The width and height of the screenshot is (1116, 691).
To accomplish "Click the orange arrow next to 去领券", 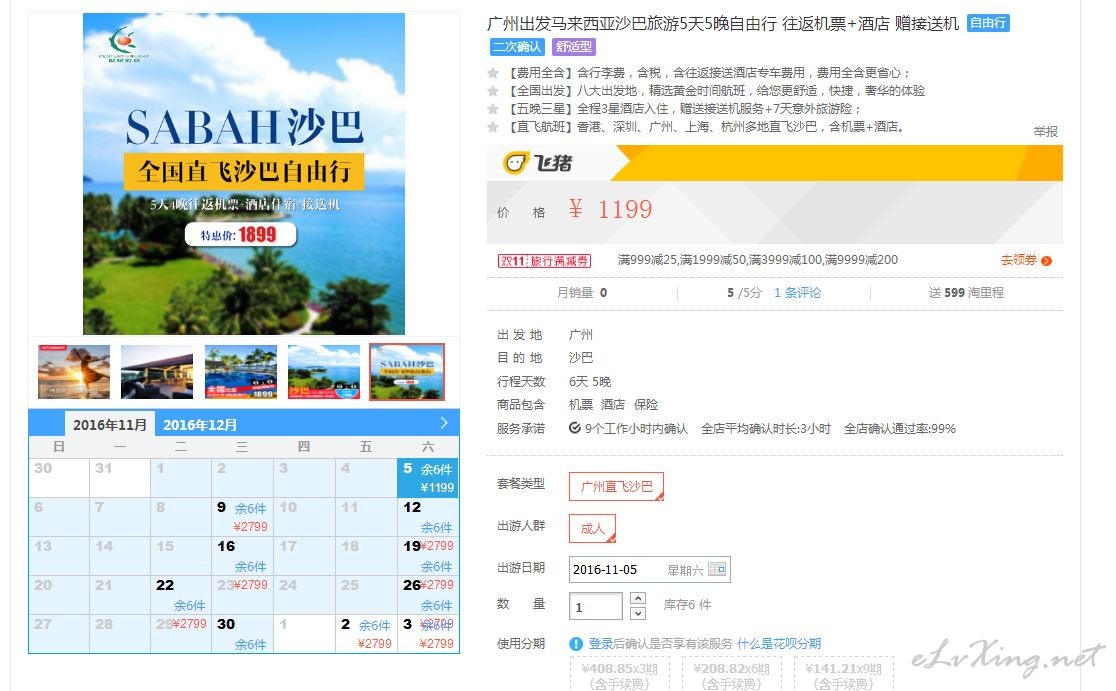I will click(1046, 260).
